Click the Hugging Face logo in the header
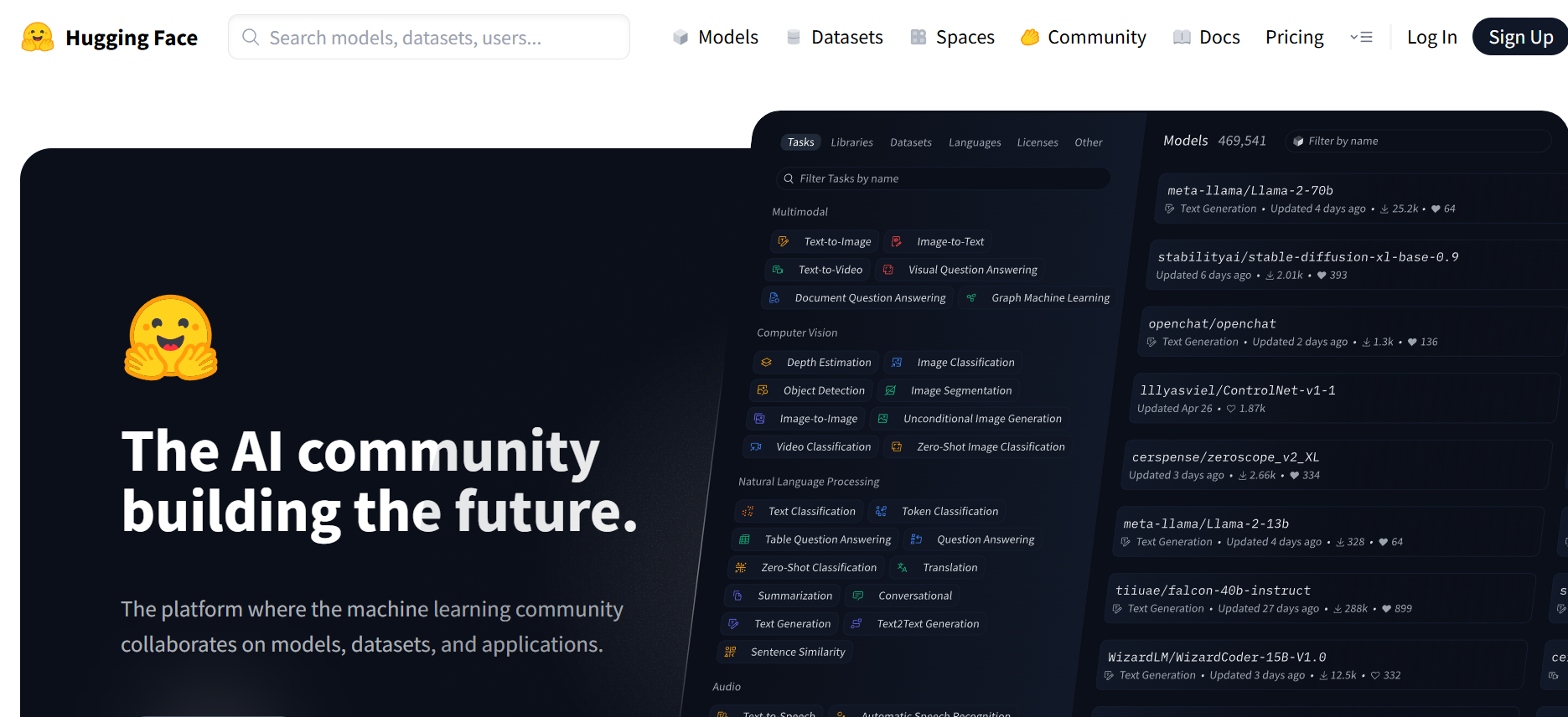The image size is (1568, 717). click(x=38, y=38)
